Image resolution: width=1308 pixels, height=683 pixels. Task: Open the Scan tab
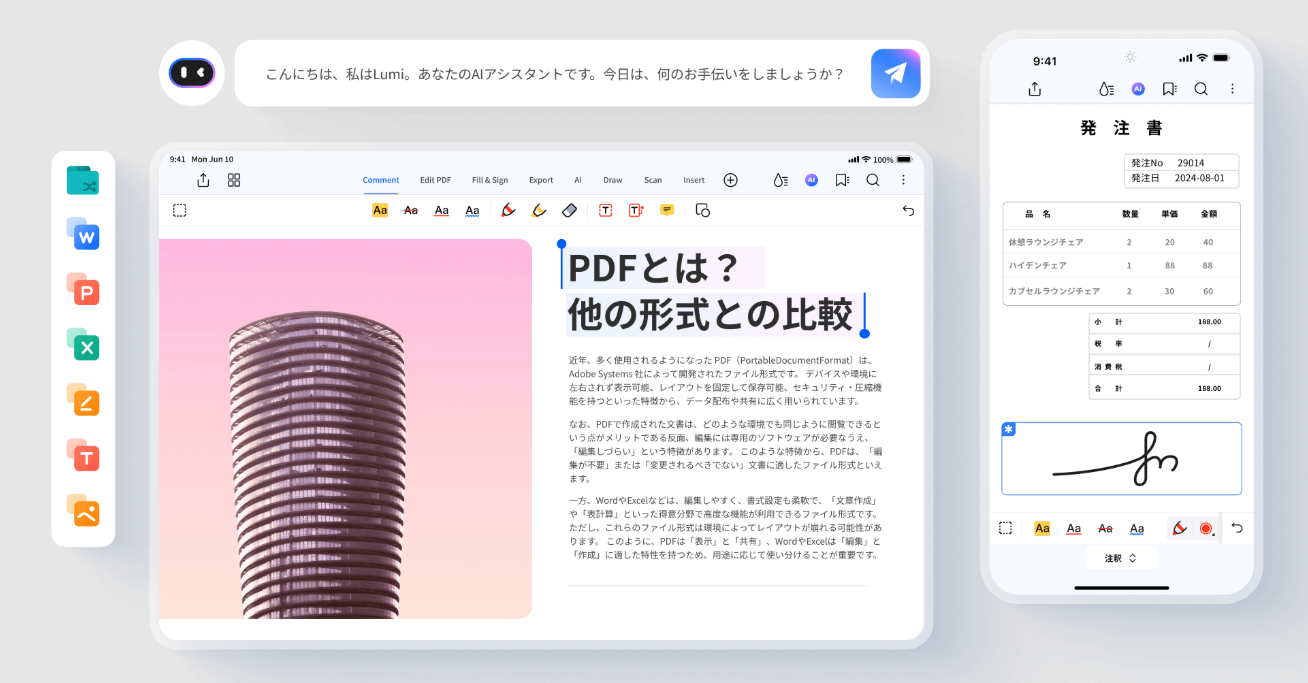tap(653, 180)
